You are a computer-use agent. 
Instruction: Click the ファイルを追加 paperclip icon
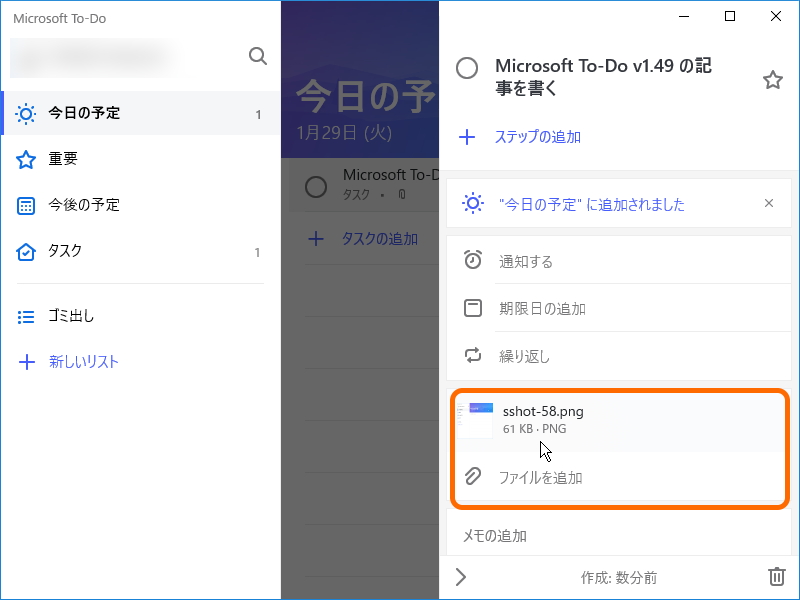475,477
